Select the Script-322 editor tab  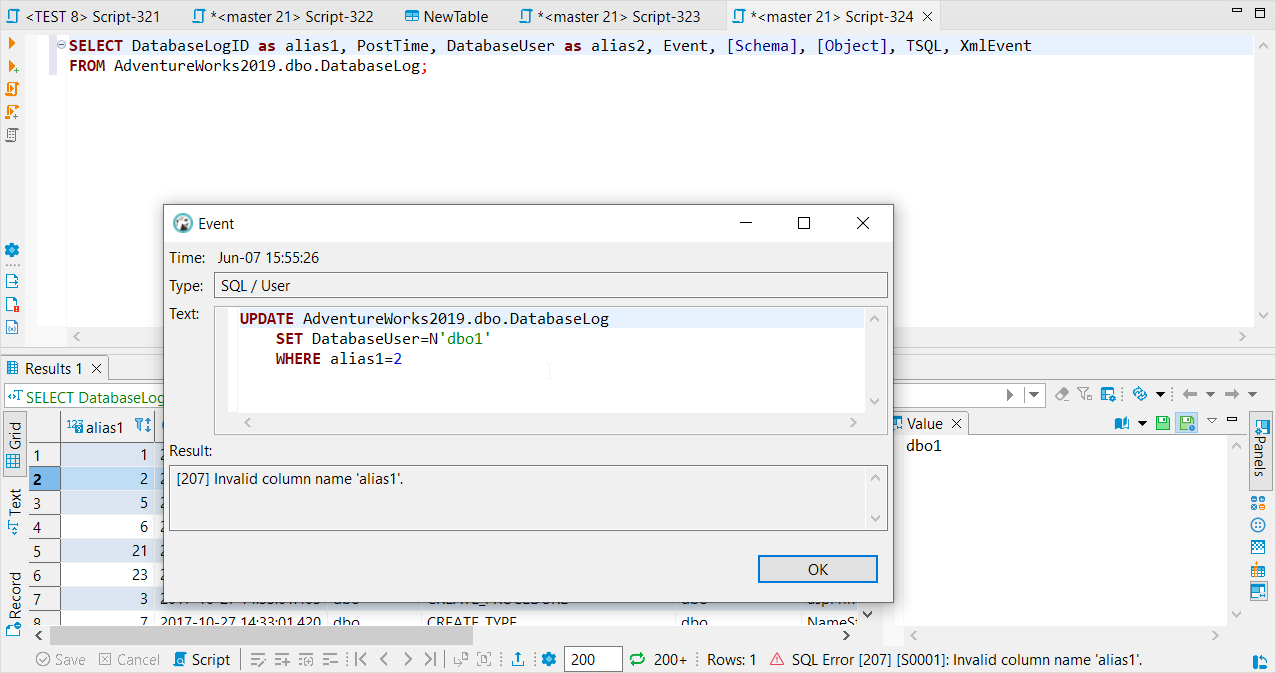tap(282, 16)
